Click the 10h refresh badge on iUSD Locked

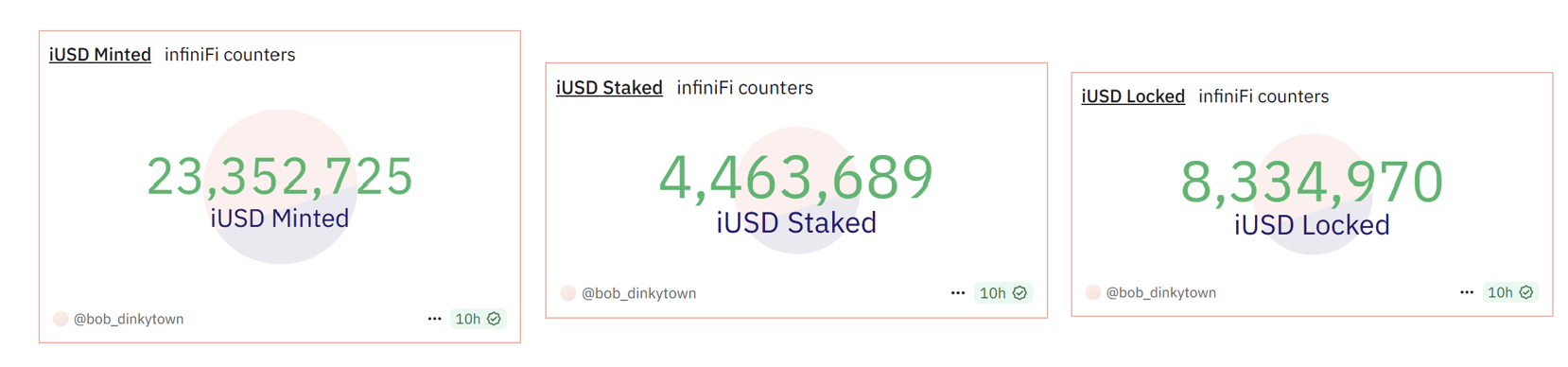(1510, 292)
